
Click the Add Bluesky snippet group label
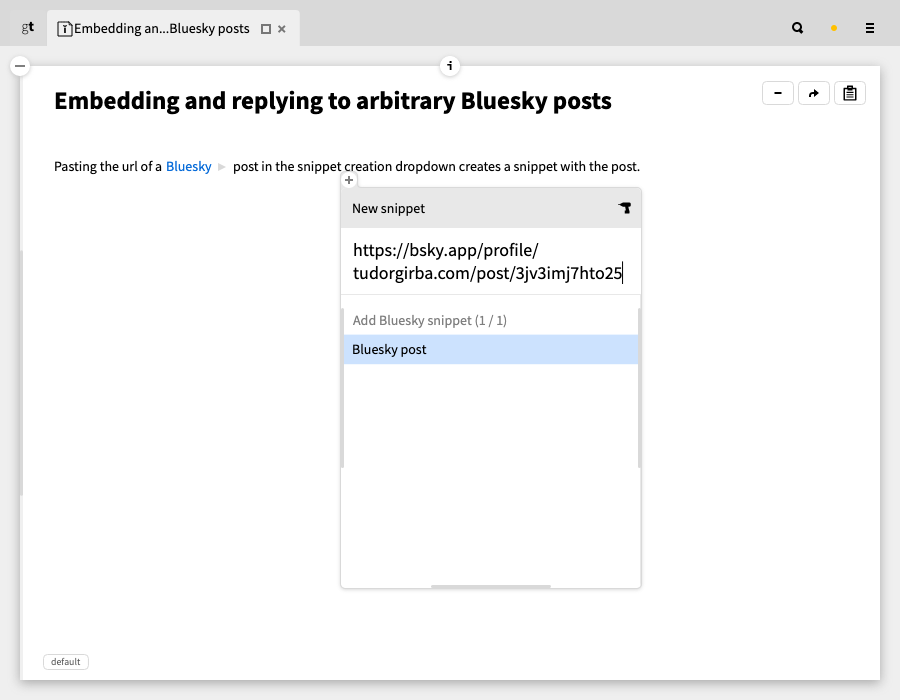pos(429,320)
